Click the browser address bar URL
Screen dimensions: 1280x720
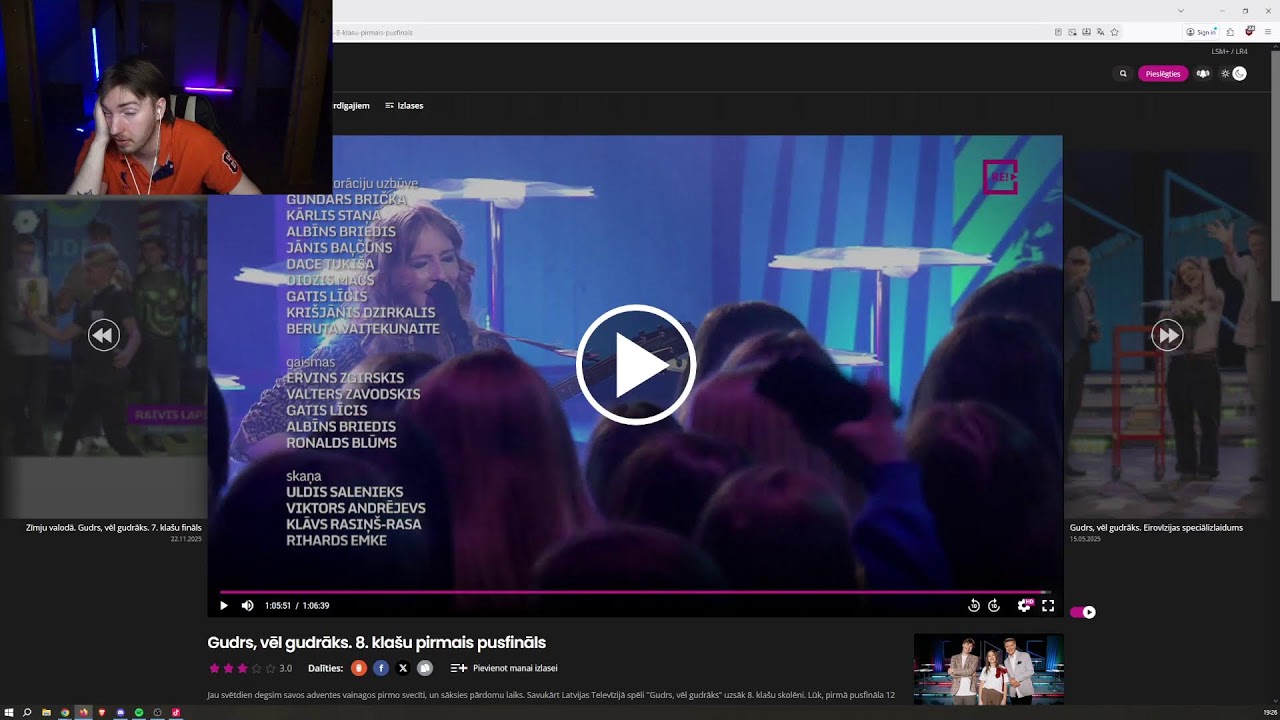coord(374,32)
